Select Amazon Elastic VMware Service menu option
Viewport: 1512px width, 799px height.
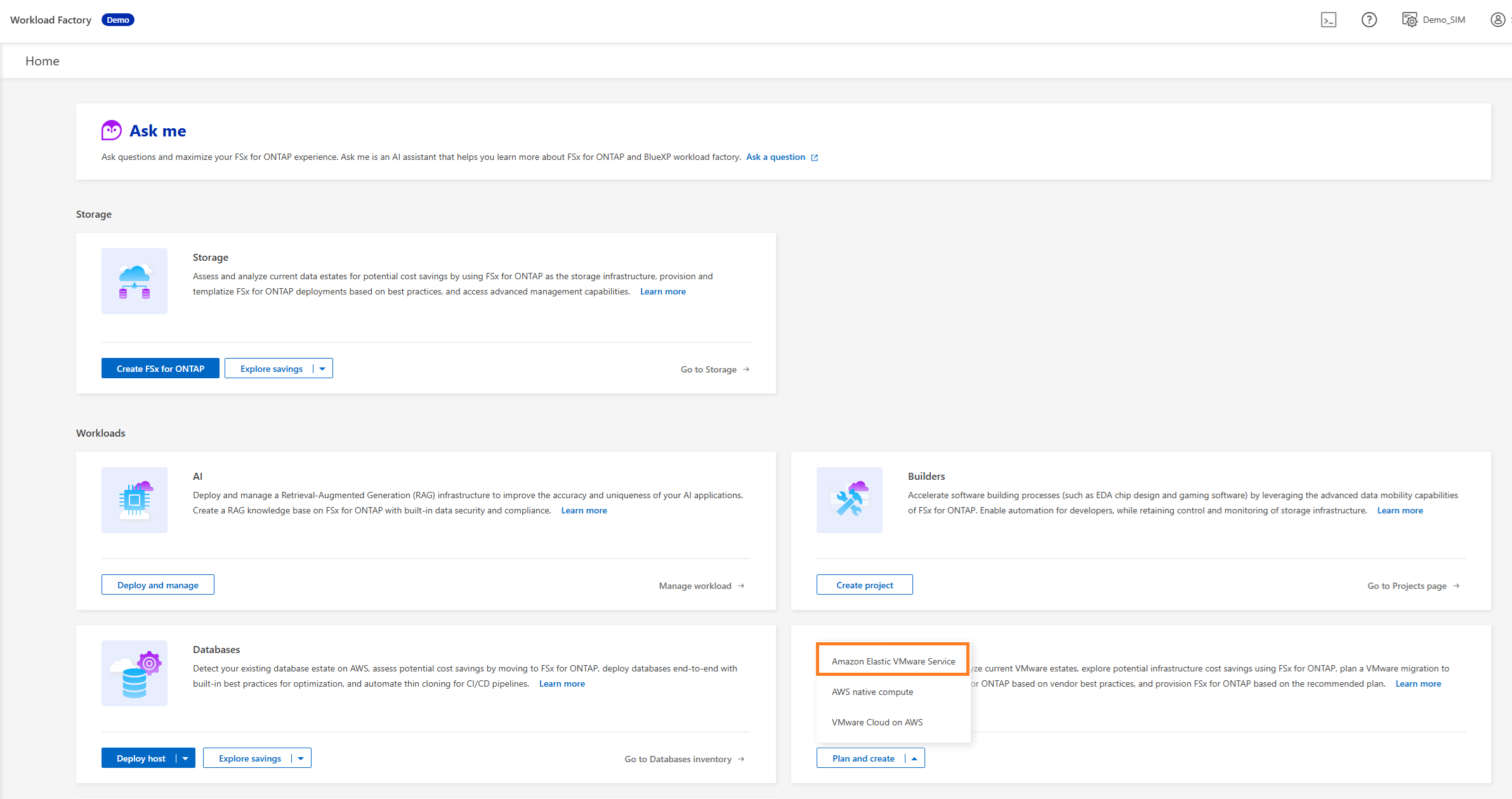pos(893,661)
